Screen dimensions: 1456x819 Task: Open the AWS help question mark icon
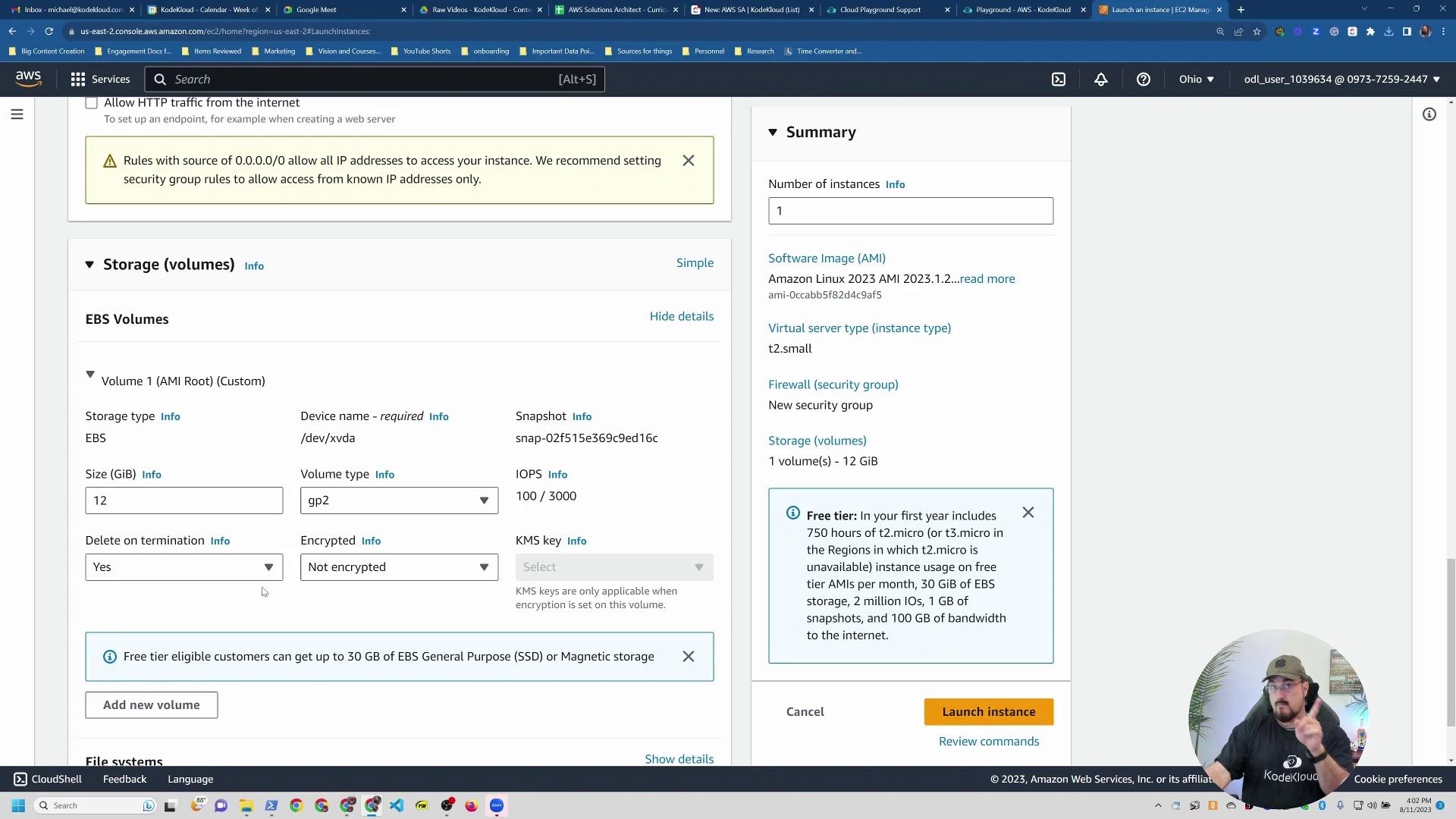coord(1144,79)
